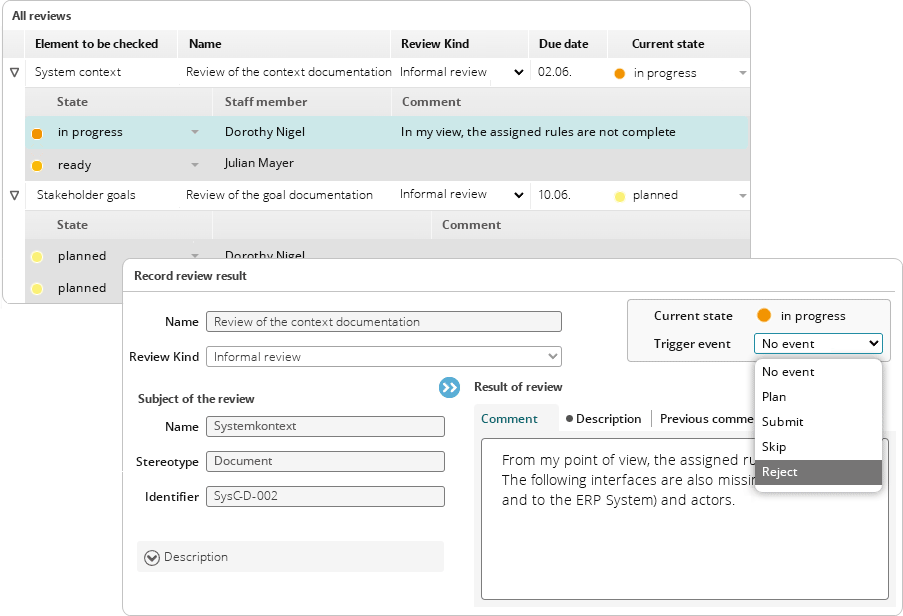Sort by Name column header
903x616 pixels.
205,44
